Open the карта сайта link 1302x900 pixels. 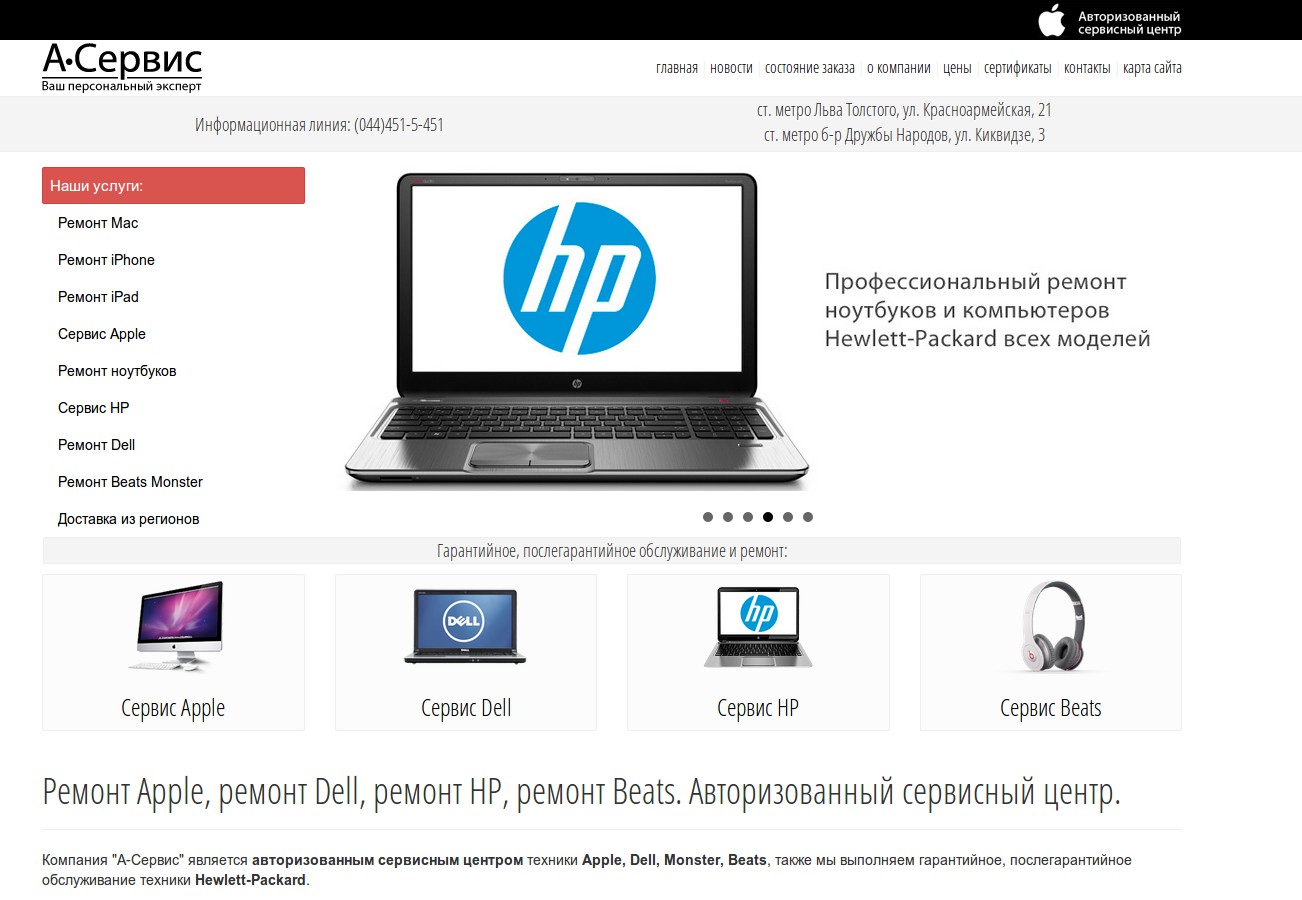coord(1152,68)
